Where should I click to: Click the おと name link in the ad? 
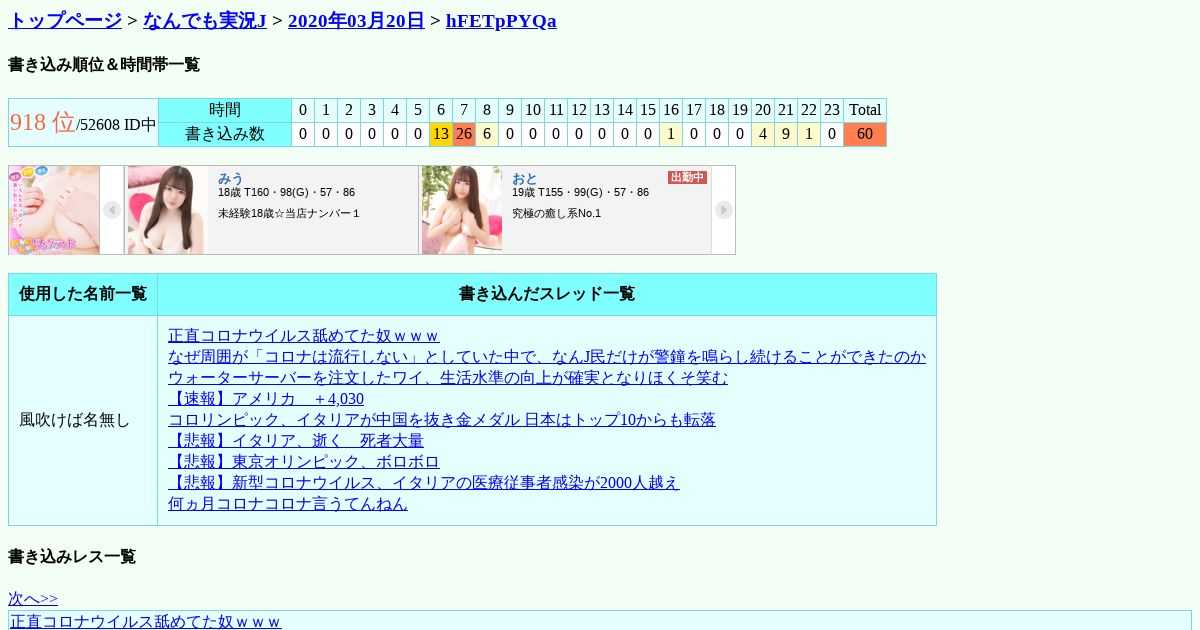point(525,178)
